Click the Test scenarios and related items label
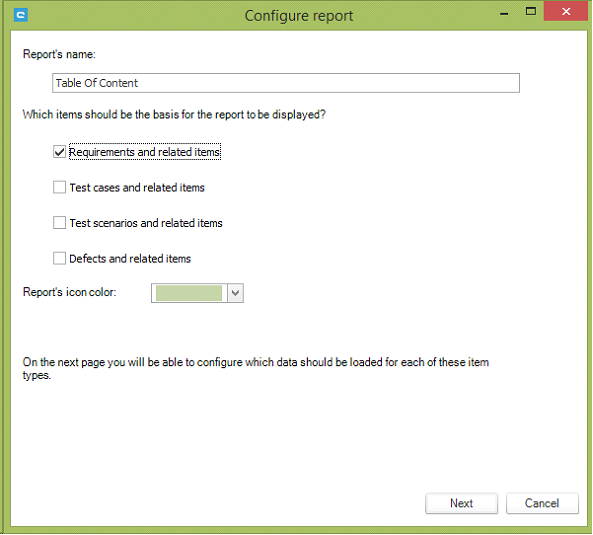 tap(146, 223)
